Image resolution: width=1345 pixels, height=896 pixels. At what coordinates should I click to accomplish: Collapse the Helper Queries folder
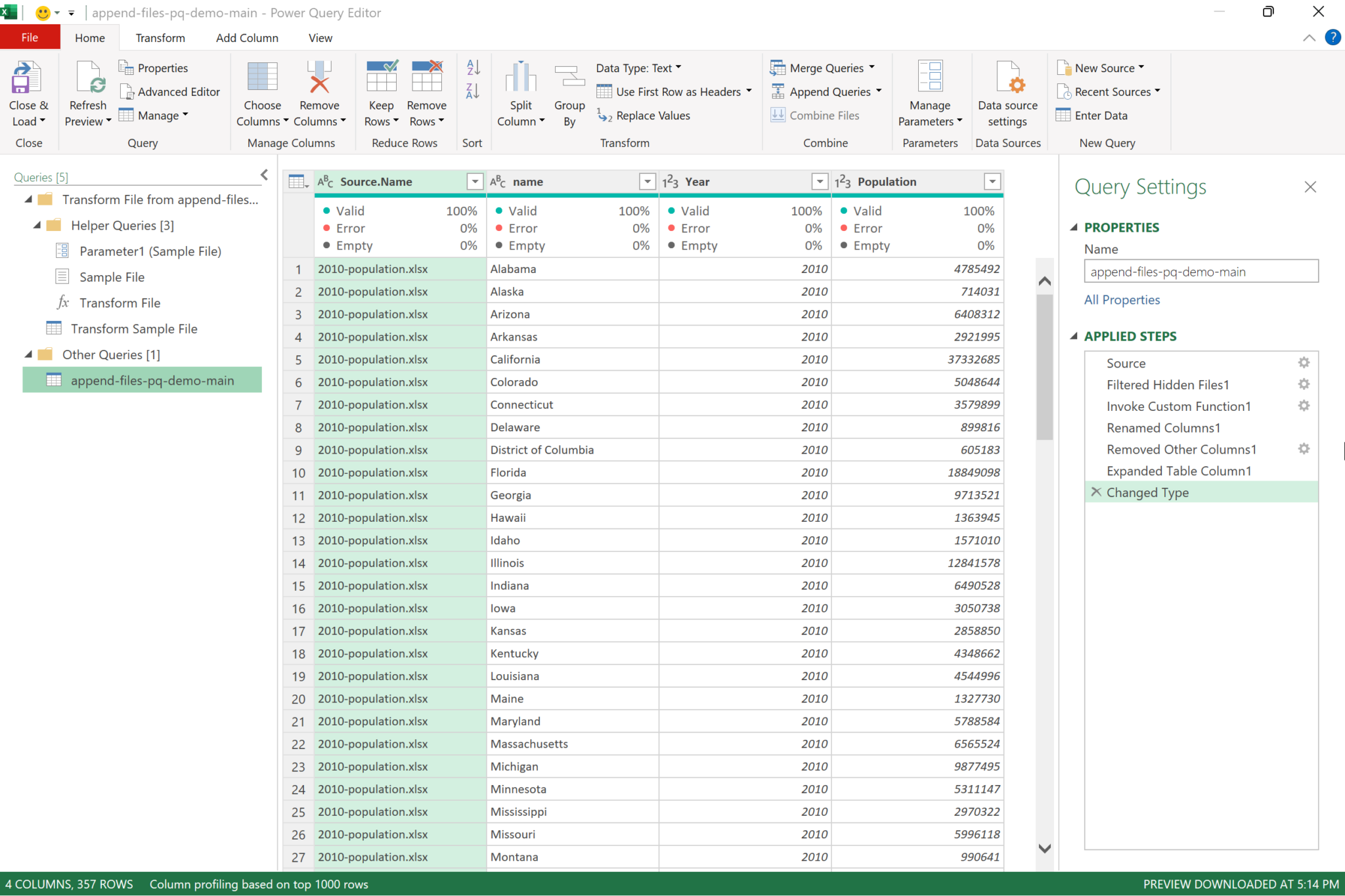[37, 225]
